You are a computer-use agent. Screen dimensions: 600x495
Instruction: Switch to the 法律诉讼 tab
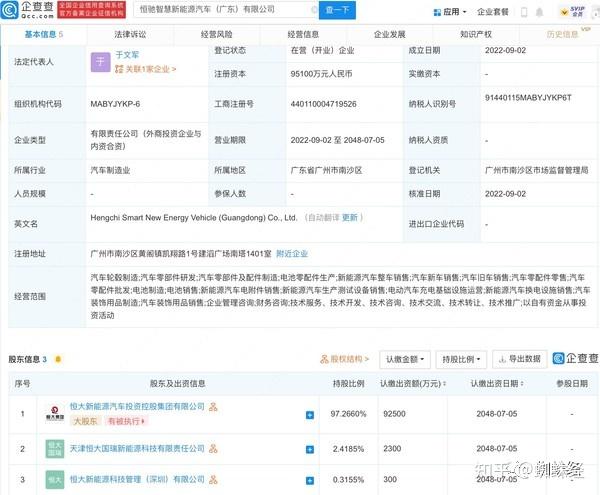tap(130, 34)
